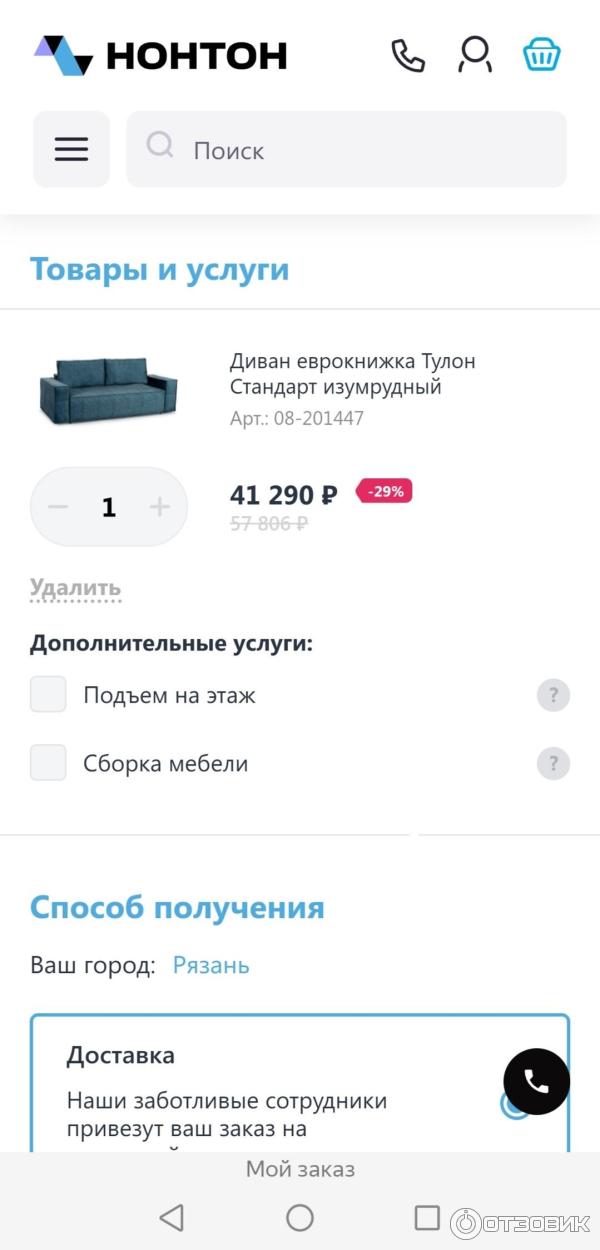This screenshot has width=600, height=1250.
Task: Tap the floating black call button
Action: [536, 1081]
